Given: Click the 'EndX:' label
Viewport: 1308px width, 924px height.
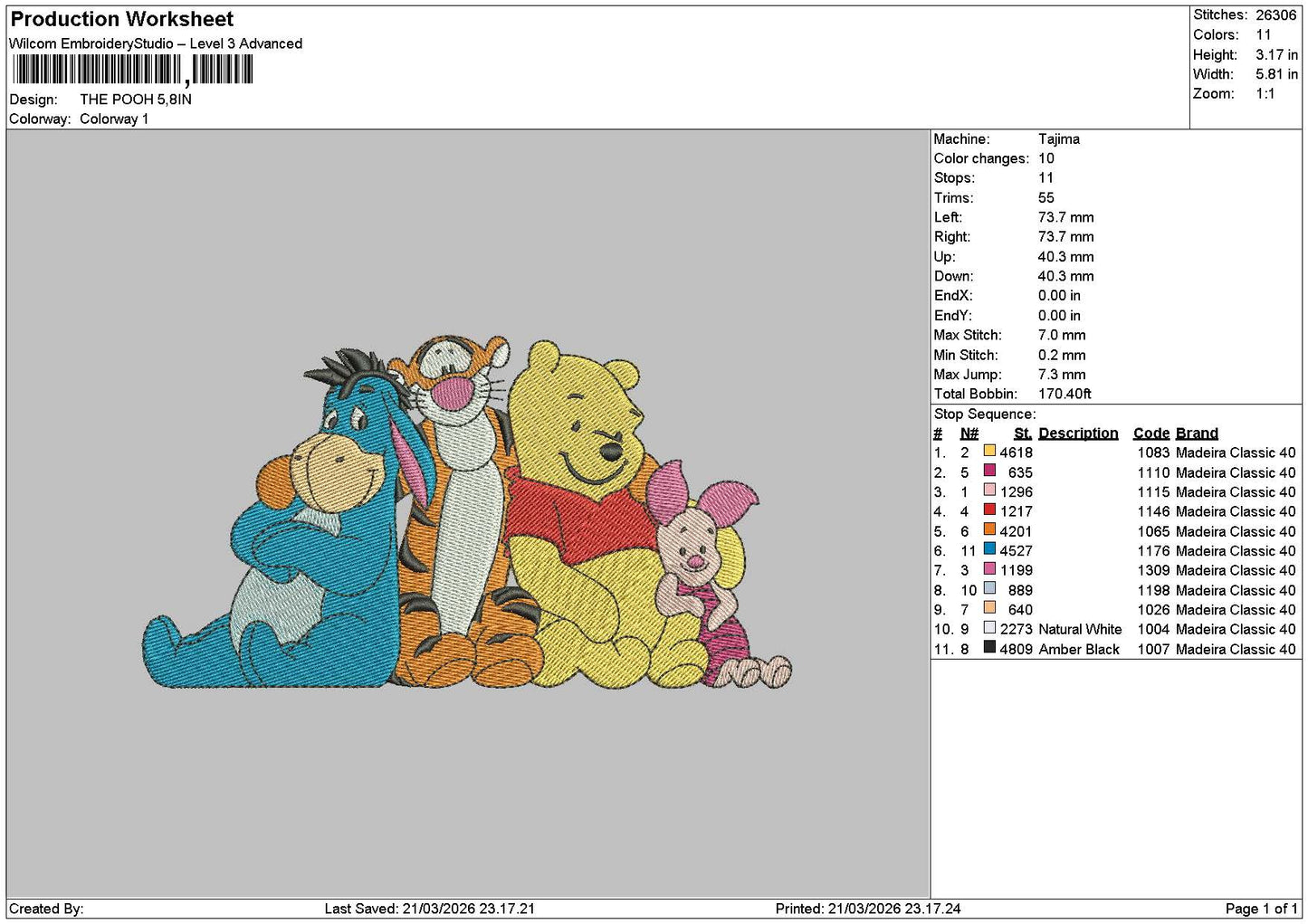Looking at the screenshot, I should [x=953, y=296].
